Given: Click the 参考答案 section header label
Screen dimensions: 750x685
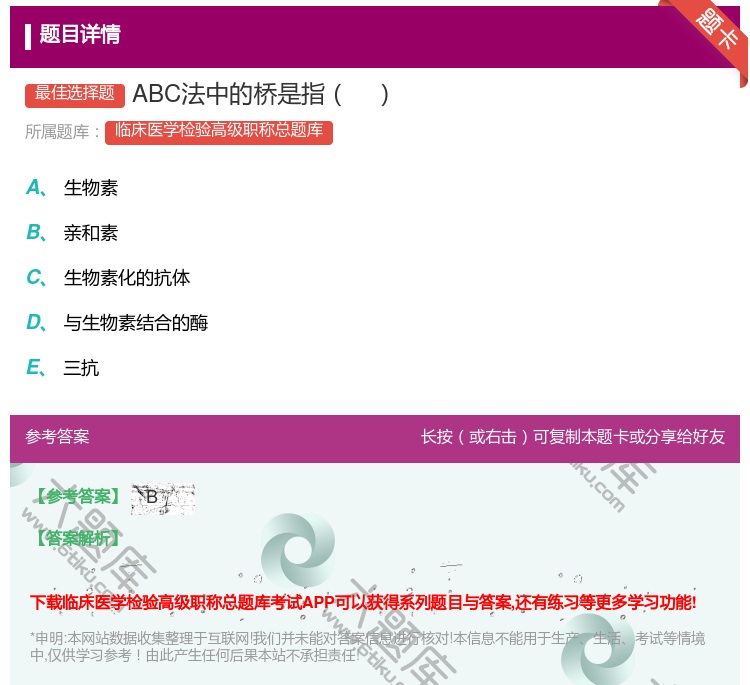Looking at the screenshot, I should click(57, 437).
